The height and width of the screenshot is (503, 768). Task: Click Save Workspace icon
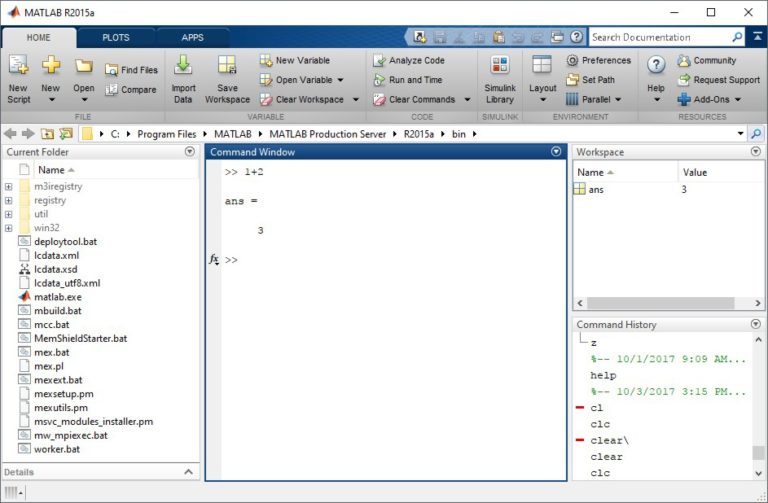(227, 67)
